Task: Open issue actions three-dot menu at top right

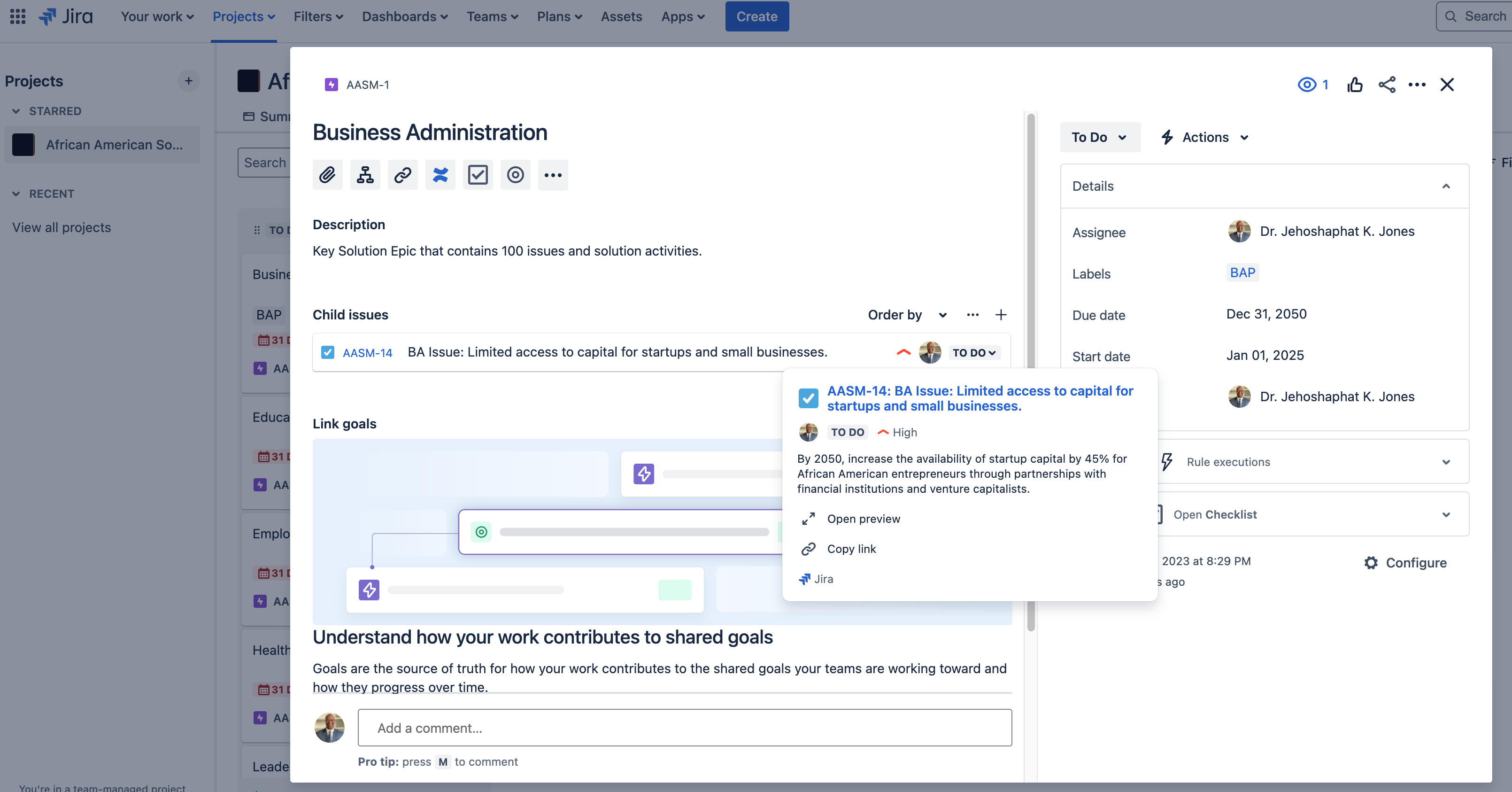Action: pyautogui.click(x=1417, y=85)
